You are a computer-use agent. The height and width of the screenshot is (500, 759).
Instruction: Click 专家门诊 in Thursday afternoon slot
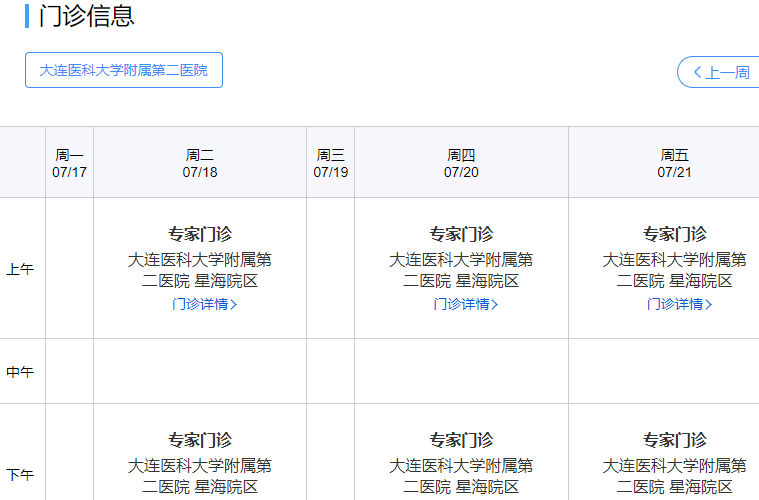point(461,440)
